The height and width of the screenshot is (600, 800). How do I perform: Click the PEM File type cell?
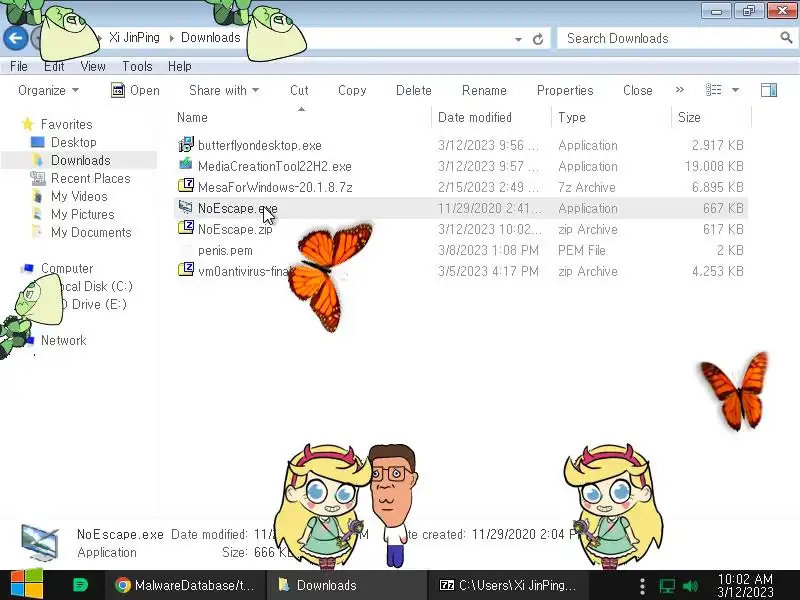[582, 251]
